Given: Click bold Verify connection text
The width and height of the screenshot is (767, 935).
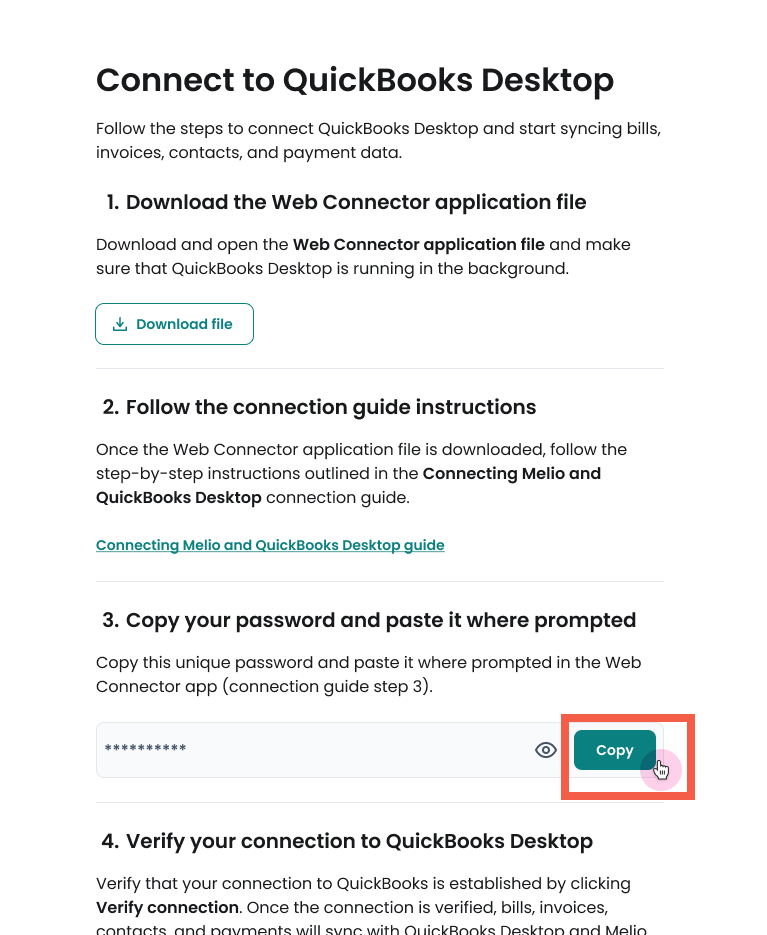Looking at the screenshot, I should tap(167, 908).
